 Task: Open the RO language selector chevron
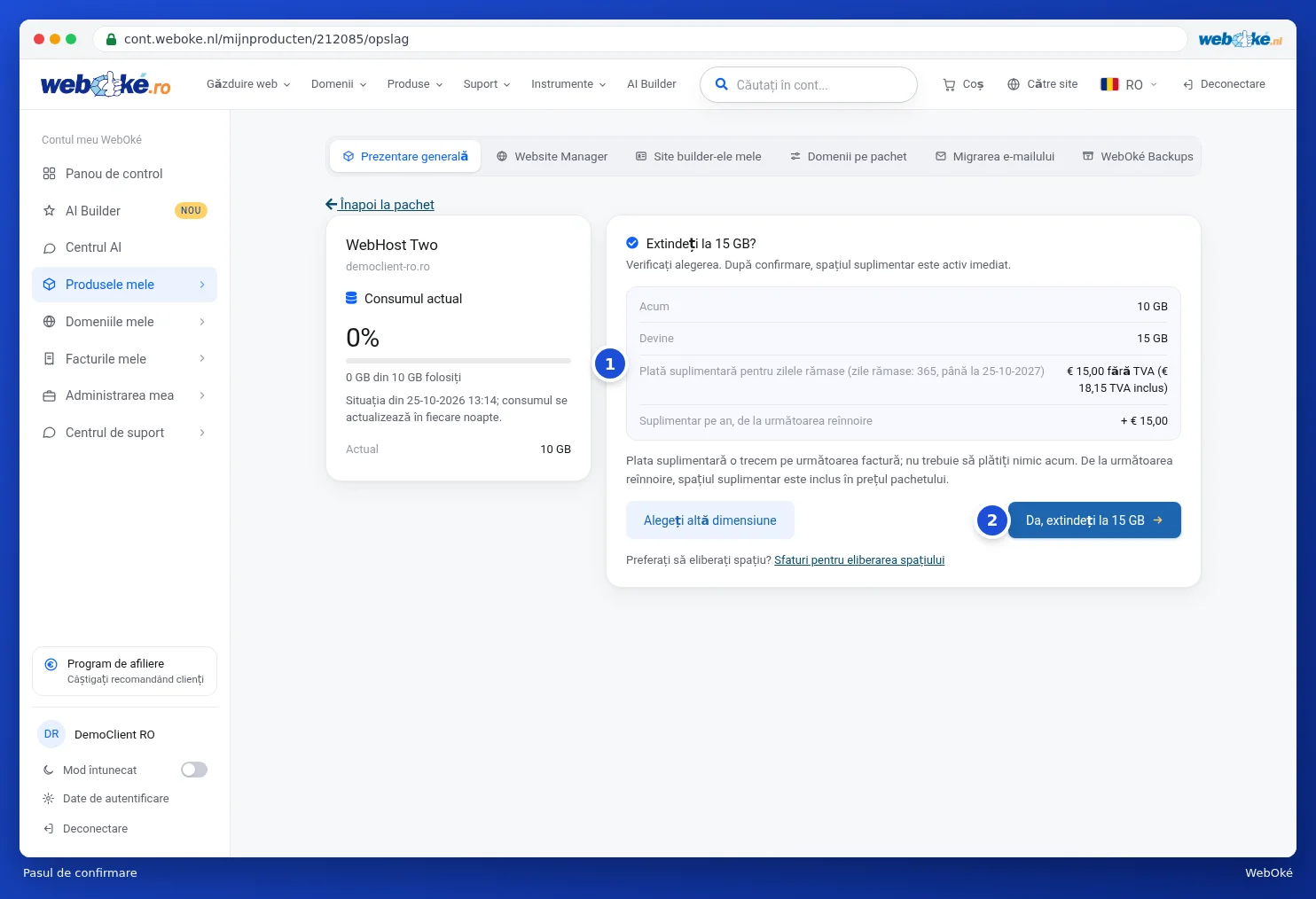1154,84
